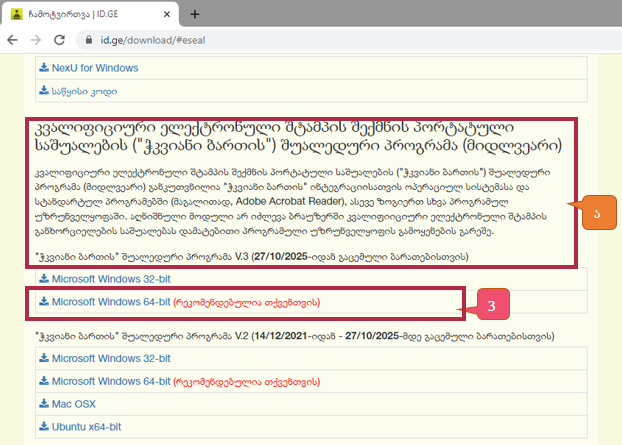622x445 pixels.
Task: Open site information icon in address bar
Action: tap(88, 41)
